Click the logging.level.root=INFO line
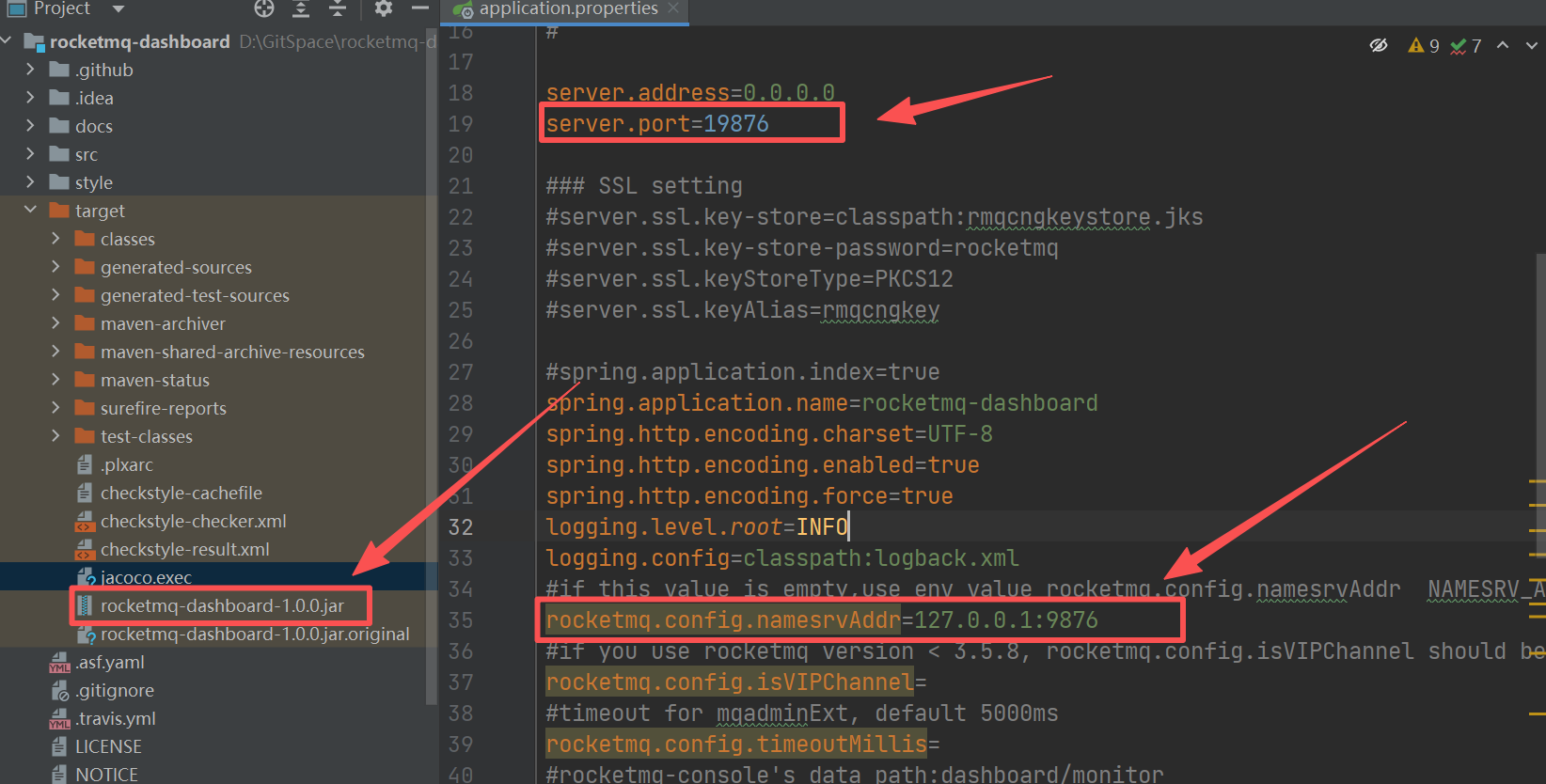This screenshot has height=784, width=1546. click(697, 526)
